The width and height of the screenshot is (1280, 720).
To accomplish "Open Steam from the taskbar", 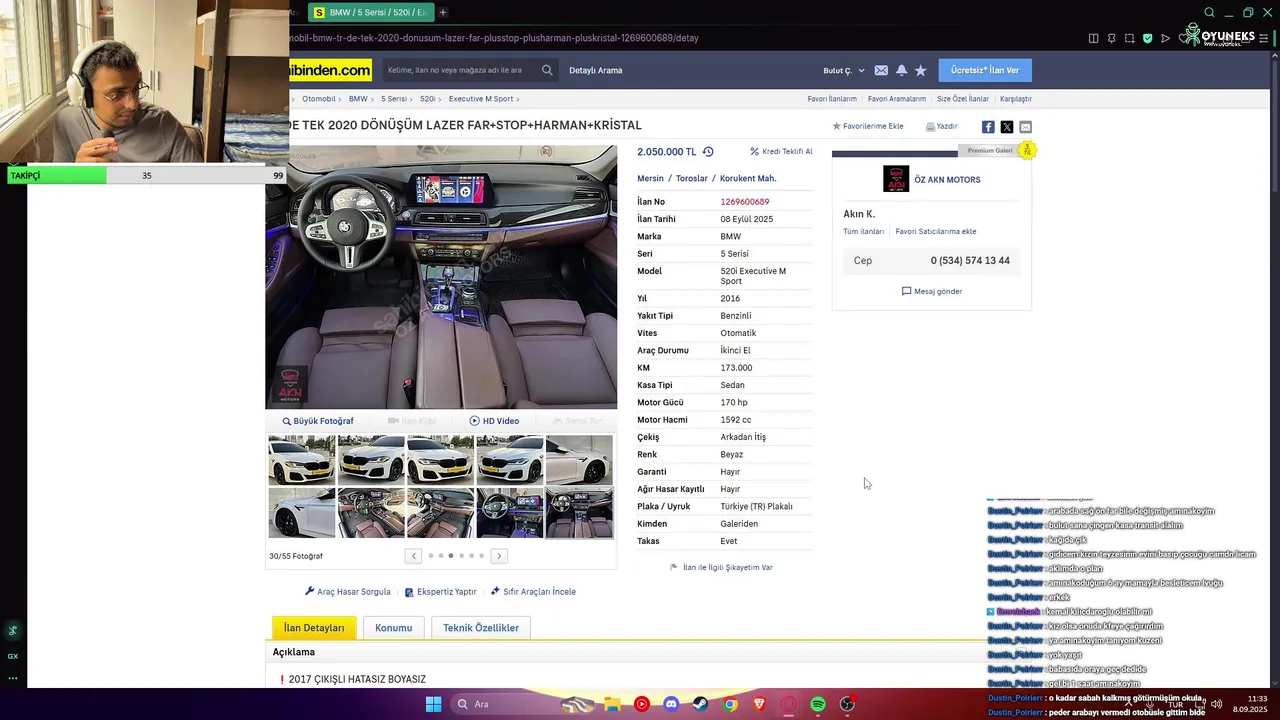I will coord(700,704).
